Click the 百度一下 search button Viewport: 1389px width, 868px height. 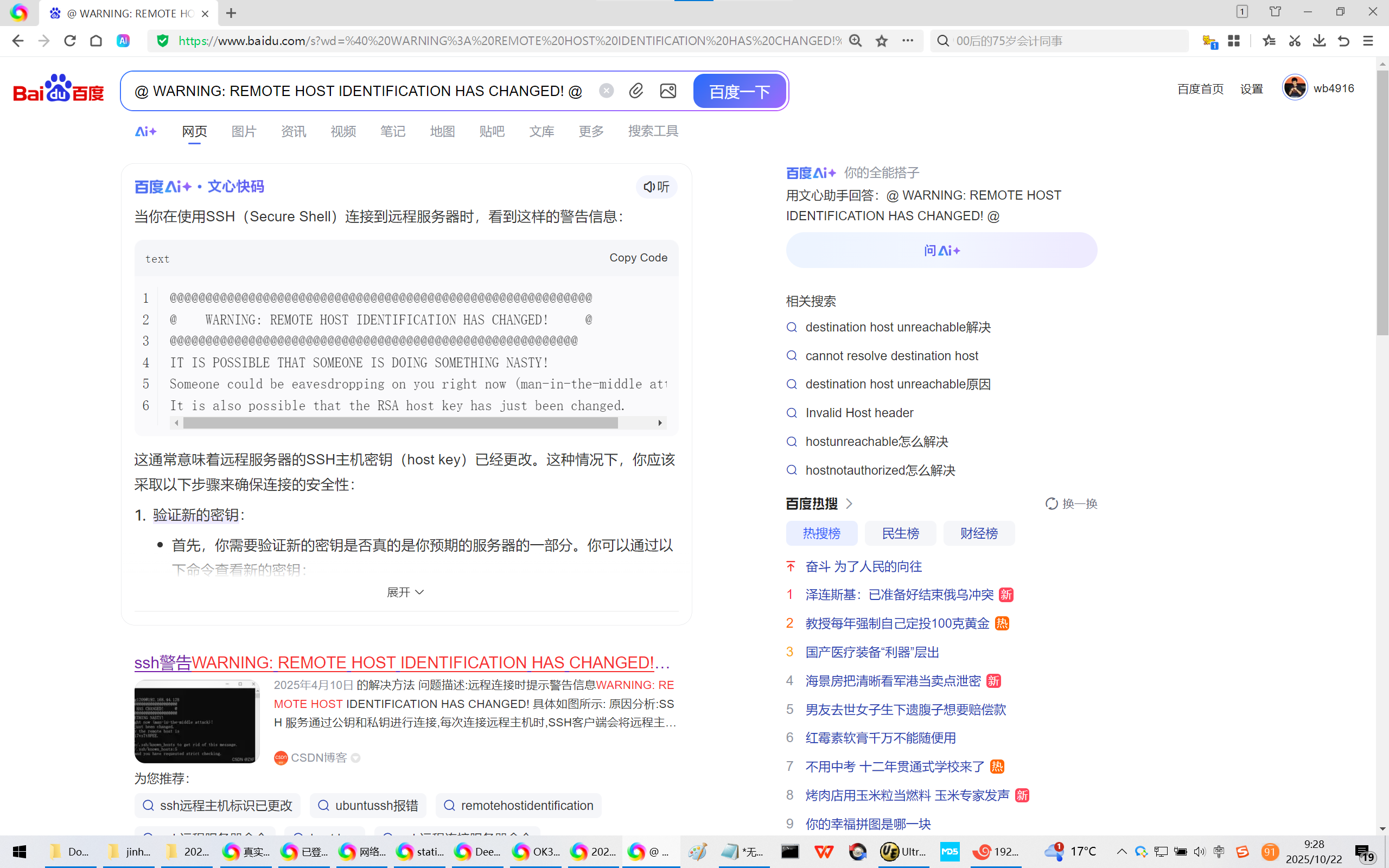point(738,91)
